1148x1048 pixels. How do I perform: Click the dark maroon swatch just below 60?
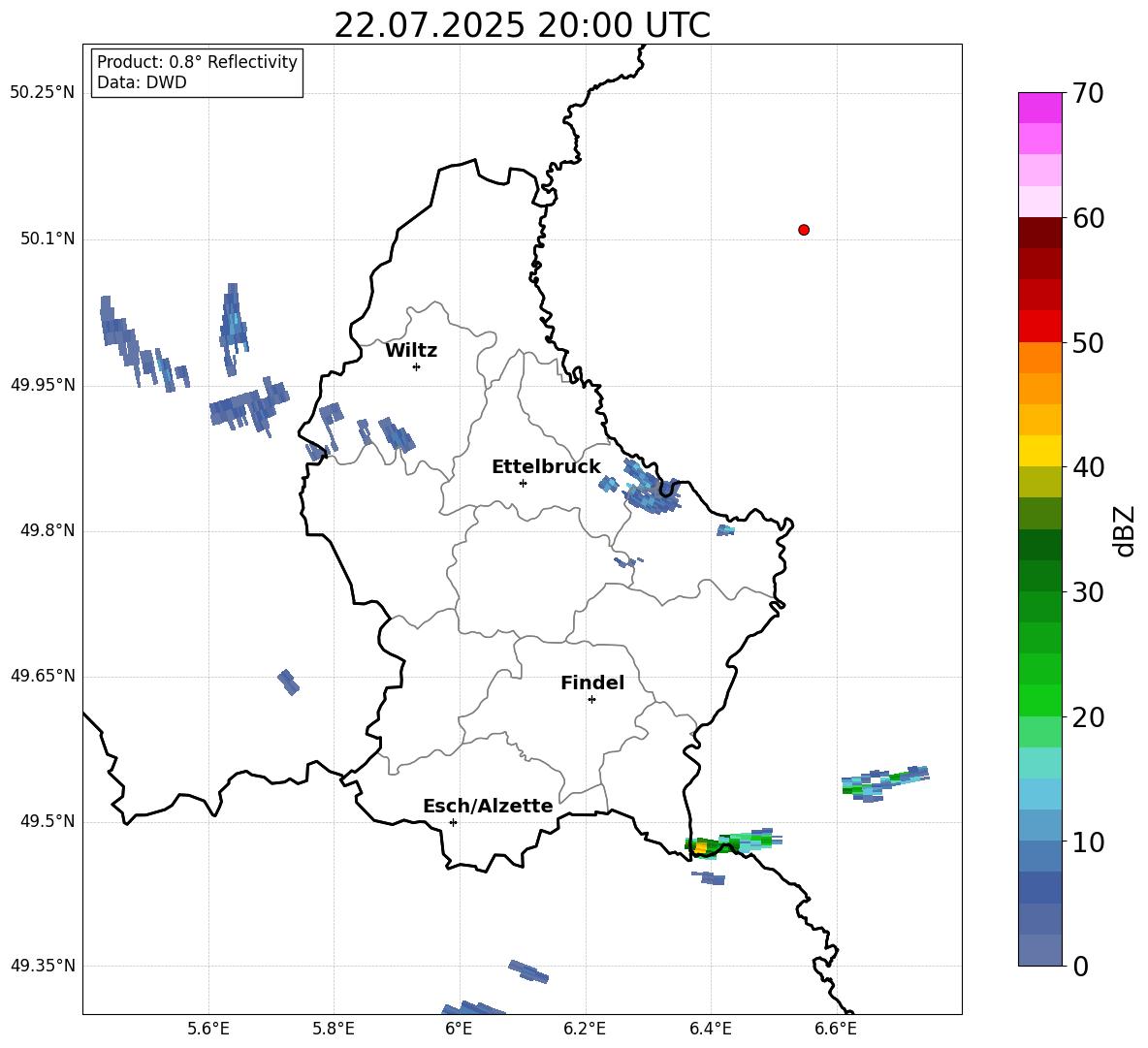pyautogui.click(x=1040, y=233)
